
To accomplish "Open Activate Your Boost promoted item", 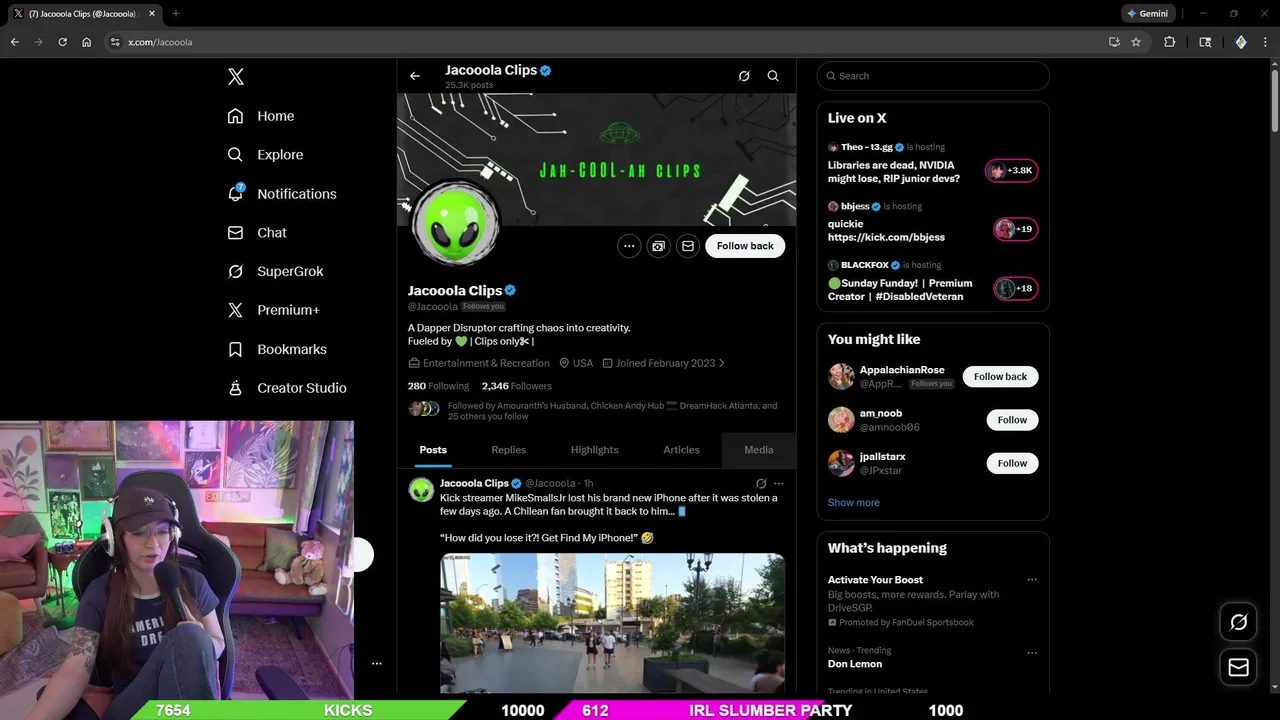I will tap(875, 580).
